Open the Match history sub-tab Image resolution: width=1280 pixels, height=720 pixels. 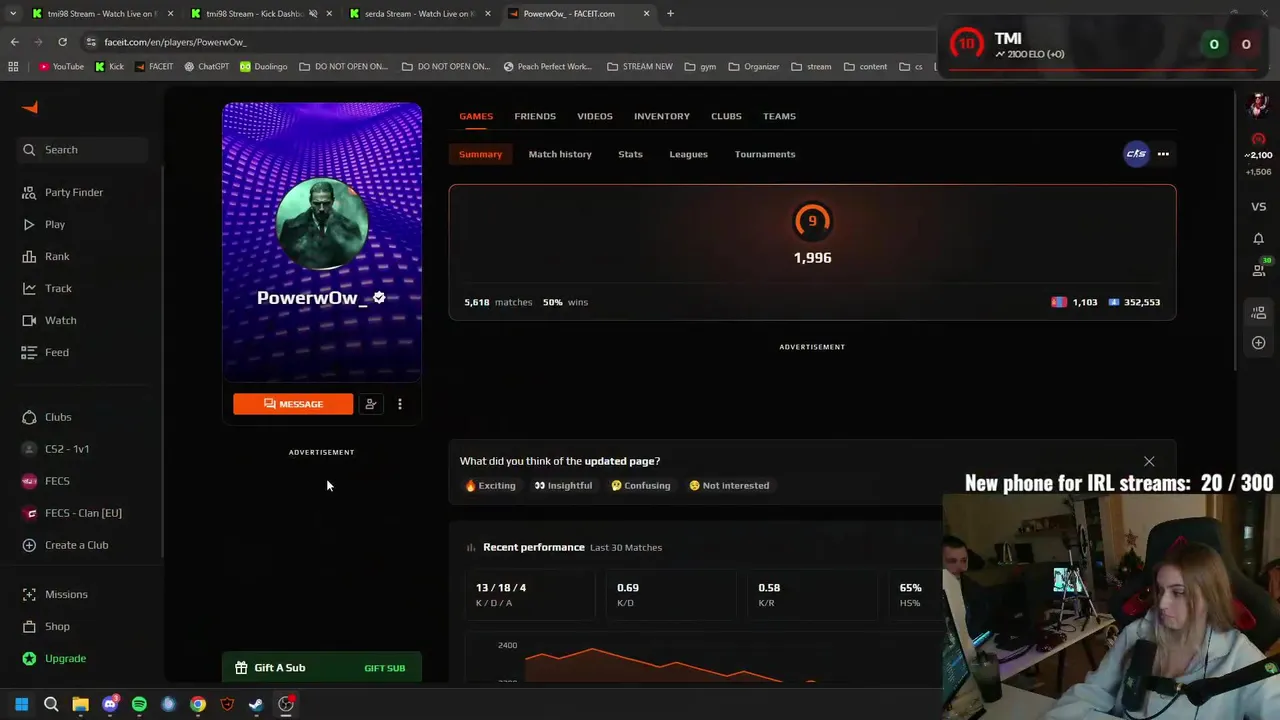560,154
